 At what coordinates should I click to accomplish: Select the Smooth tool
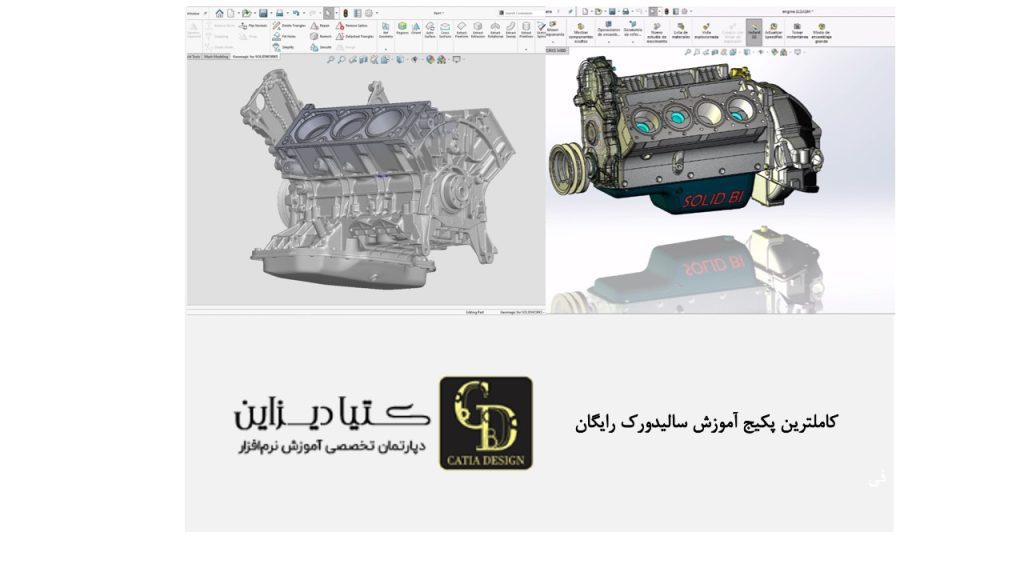pyautogui.click(x=314, y=47)
